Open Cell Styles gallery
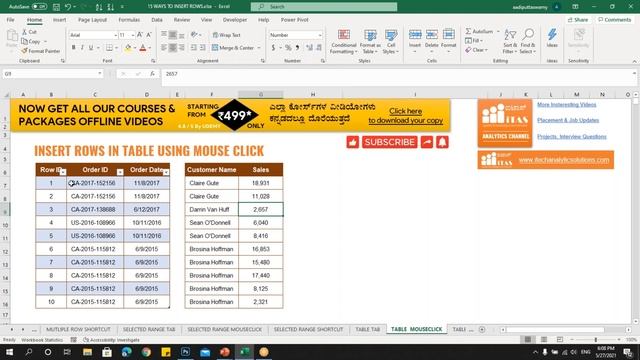Viewport: 640px width, 360px height. click(x=391, y=42)
